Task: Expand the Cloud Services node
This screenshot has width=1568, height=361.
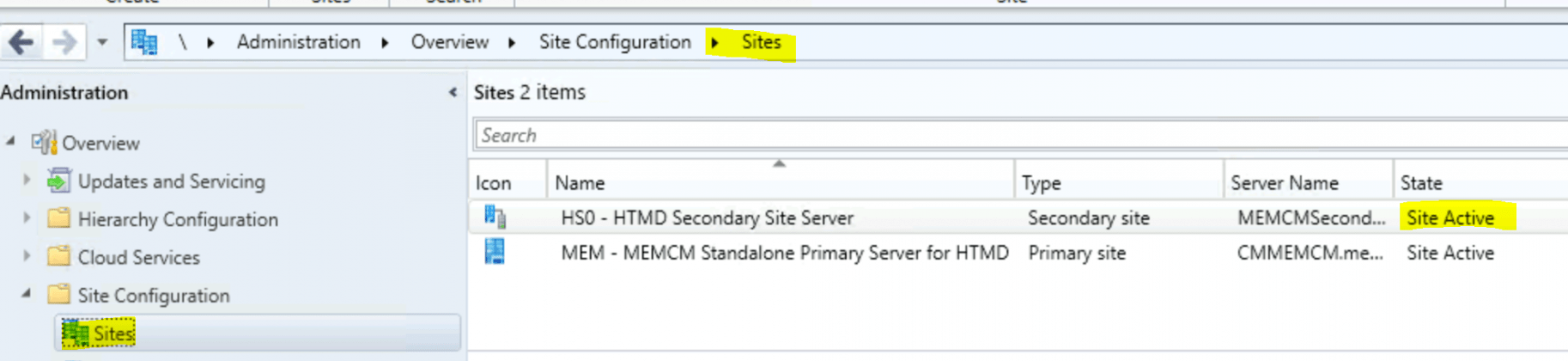Action: pyautogui.click(x=27, y=256)
